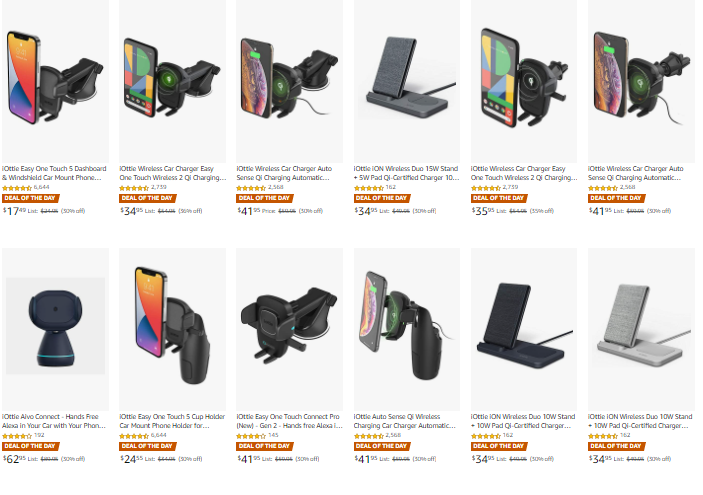Click the $35.95 wireless car charger price
Screen dimensions: 703x495
[484, 211]
